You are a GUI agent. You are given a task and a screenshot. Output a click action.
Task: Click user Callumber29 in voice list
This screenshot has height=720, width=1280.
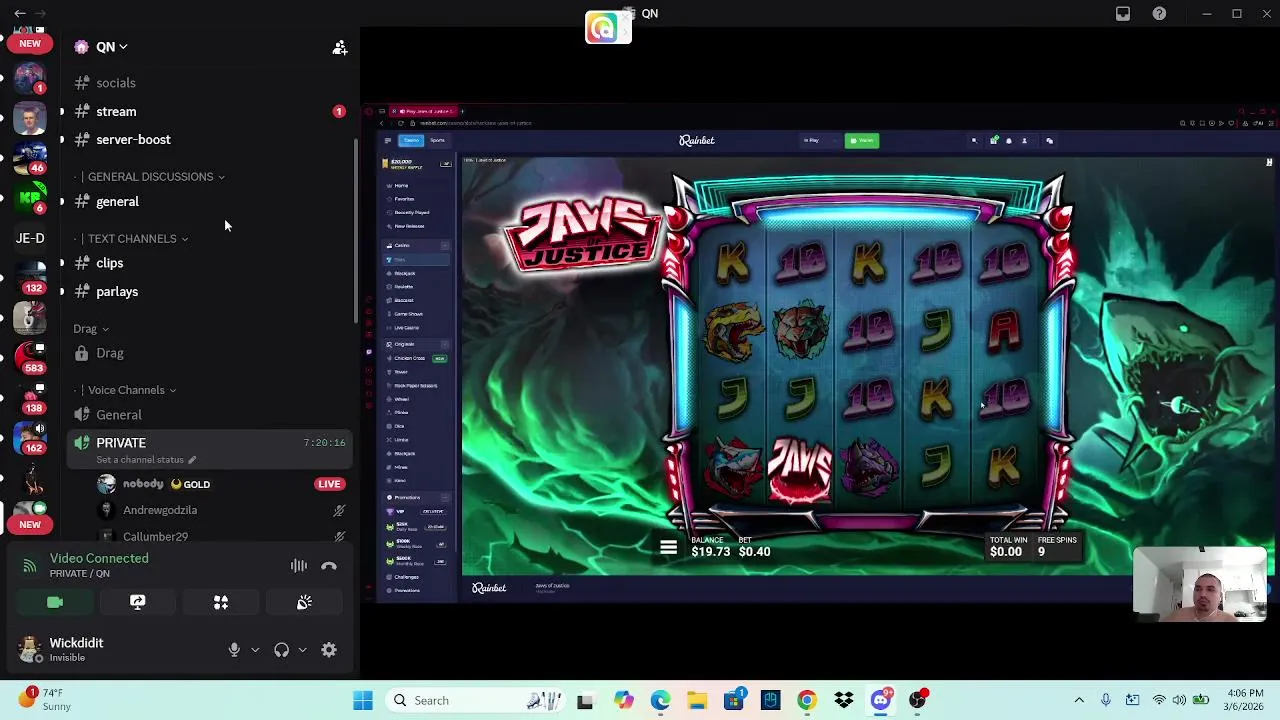pyautogui.click(x=155, y=536)
